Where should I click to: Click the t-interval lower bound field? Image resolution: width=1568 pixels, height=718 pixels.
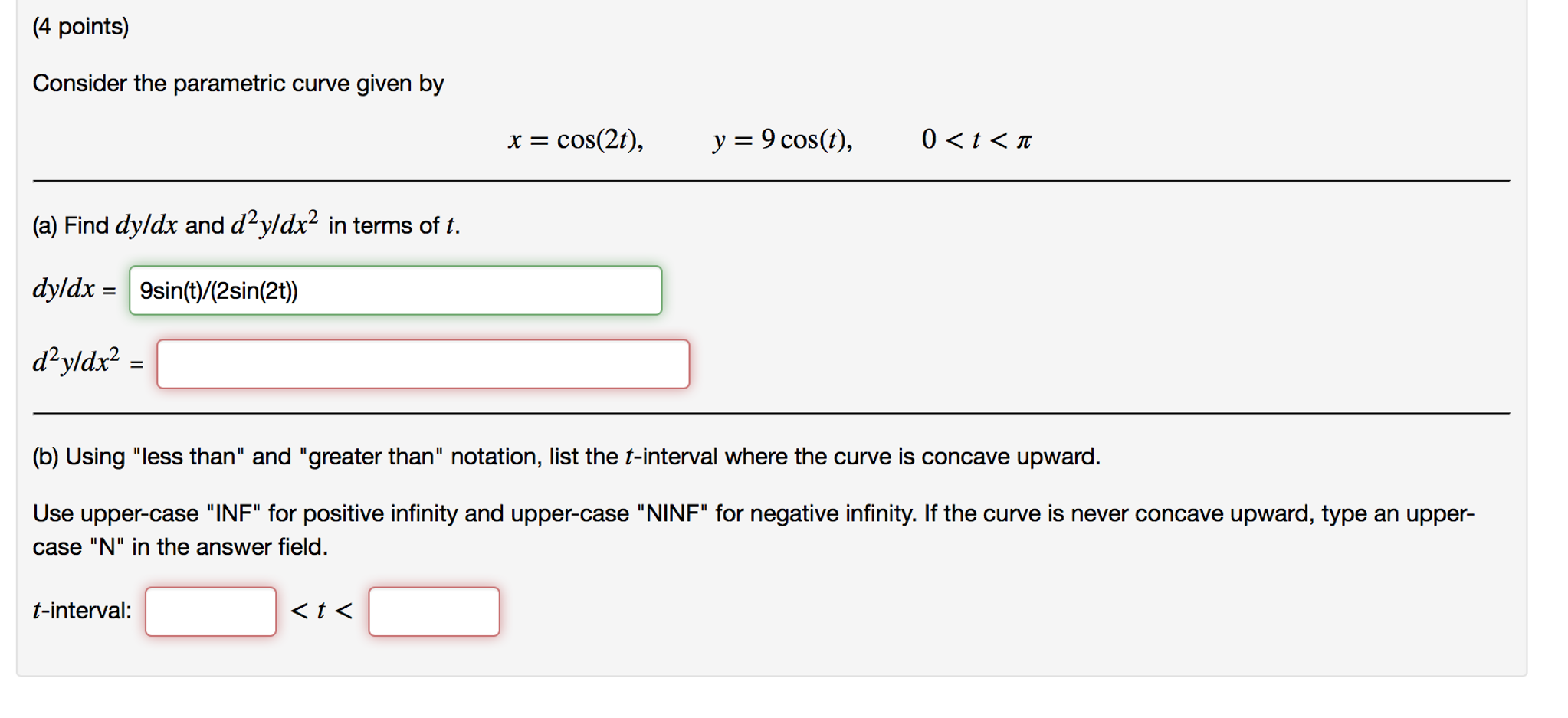point(211,611)
